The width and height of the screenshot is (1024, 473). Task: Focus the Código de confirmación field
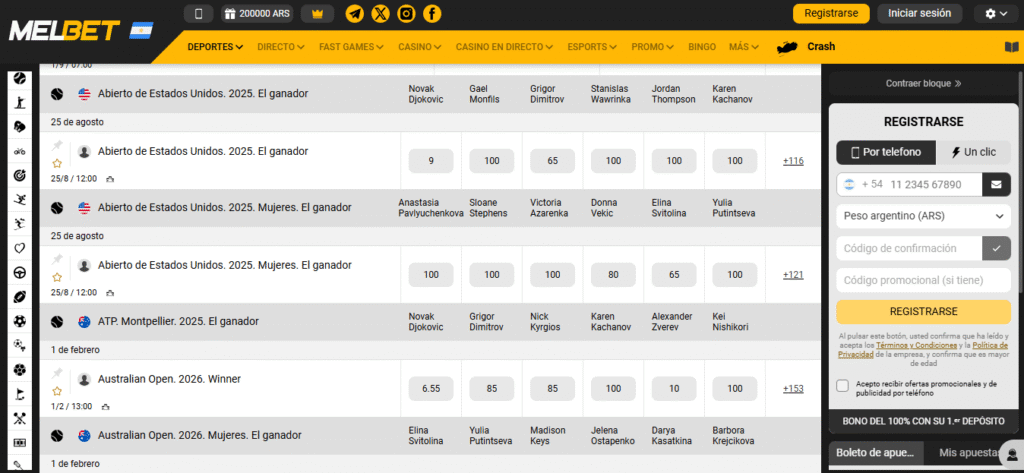tap(909, 248)
